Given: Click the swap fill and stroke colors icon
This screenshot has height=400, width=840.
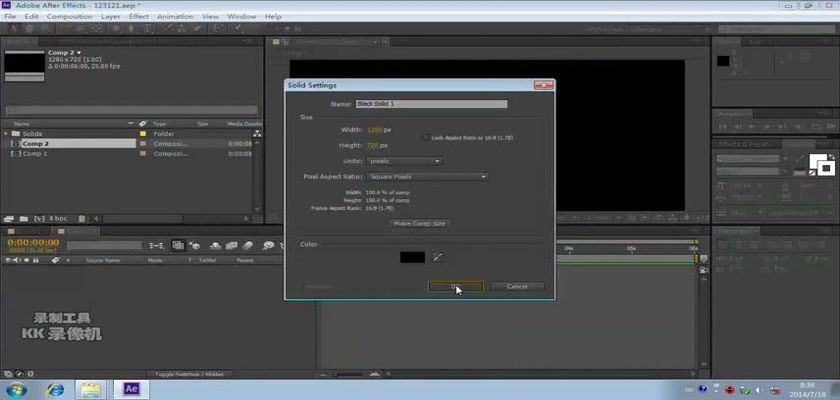Looking at the screenshot, I should [833, 155].
